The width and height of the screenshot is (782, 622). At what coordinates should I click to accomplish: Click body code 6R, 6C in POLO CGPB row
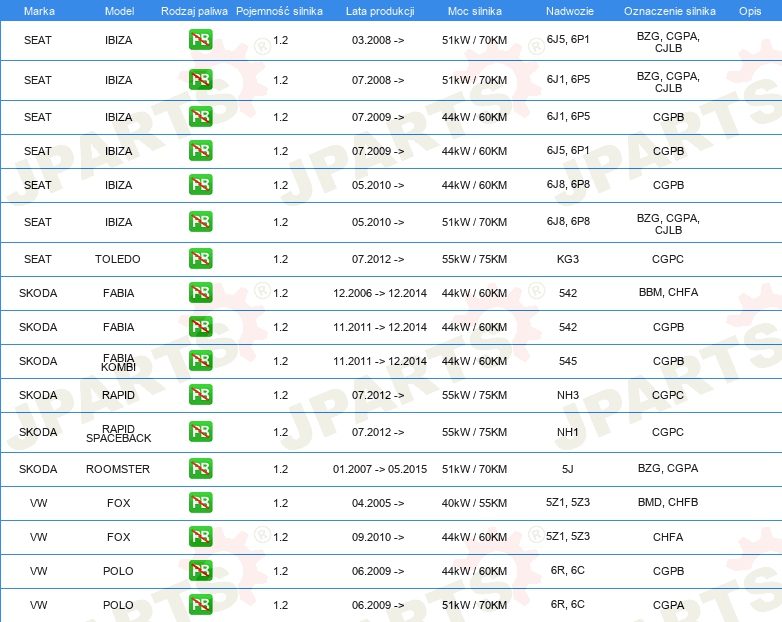pos(568,570)
